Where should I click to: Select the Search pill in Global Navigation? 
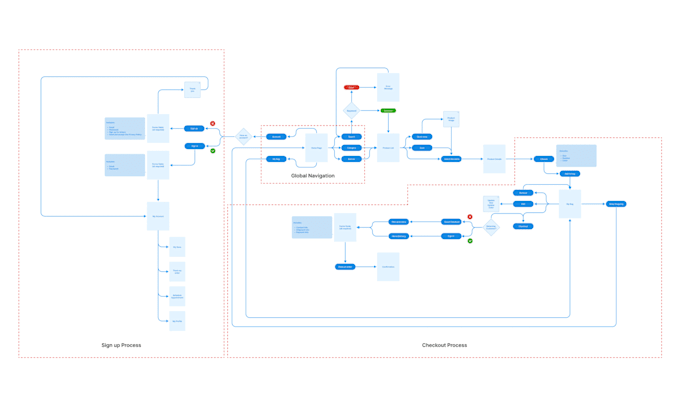tap(351, 137)
